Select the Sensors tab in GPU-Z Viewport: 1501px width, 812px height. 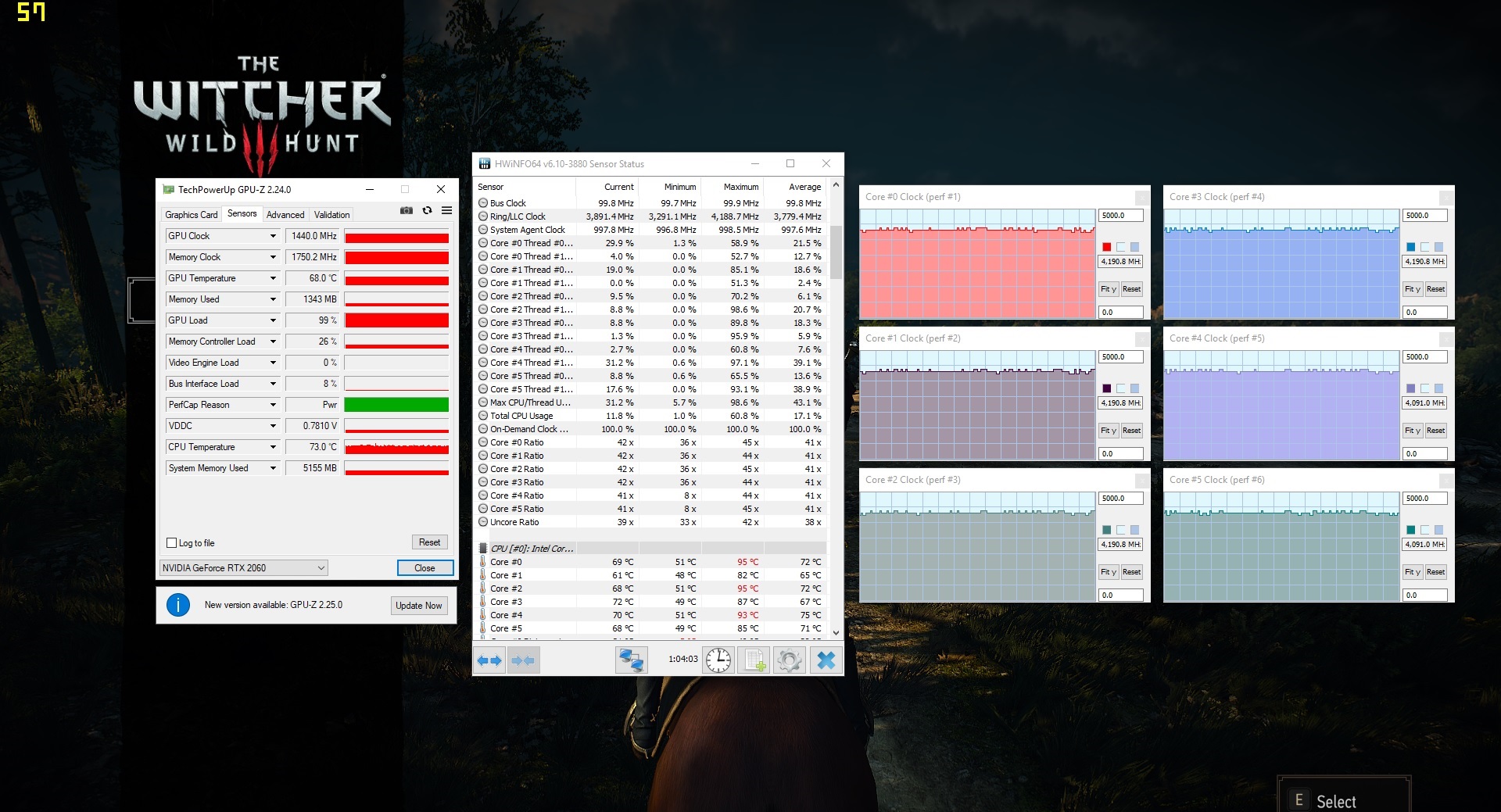click(x=242, y=213)
